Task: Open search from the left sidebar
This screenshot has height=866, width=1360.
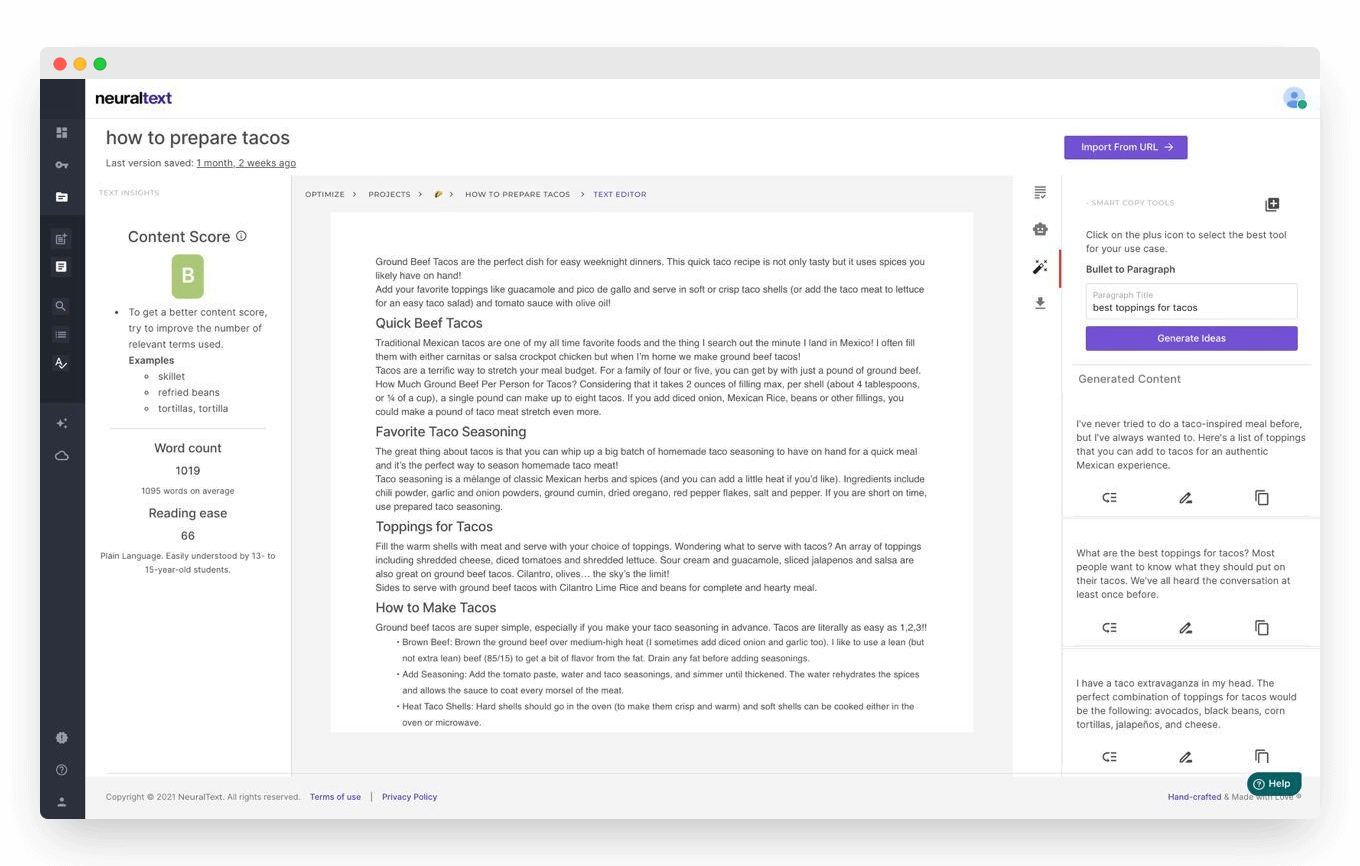Action: (61, 305)
